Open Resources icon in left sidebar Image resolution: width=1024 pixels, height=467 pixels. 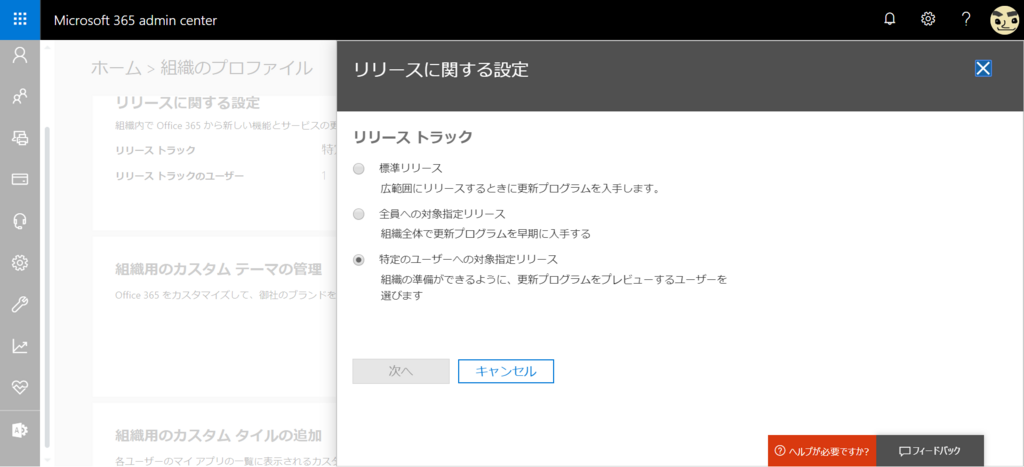click(x=20, y=138)
